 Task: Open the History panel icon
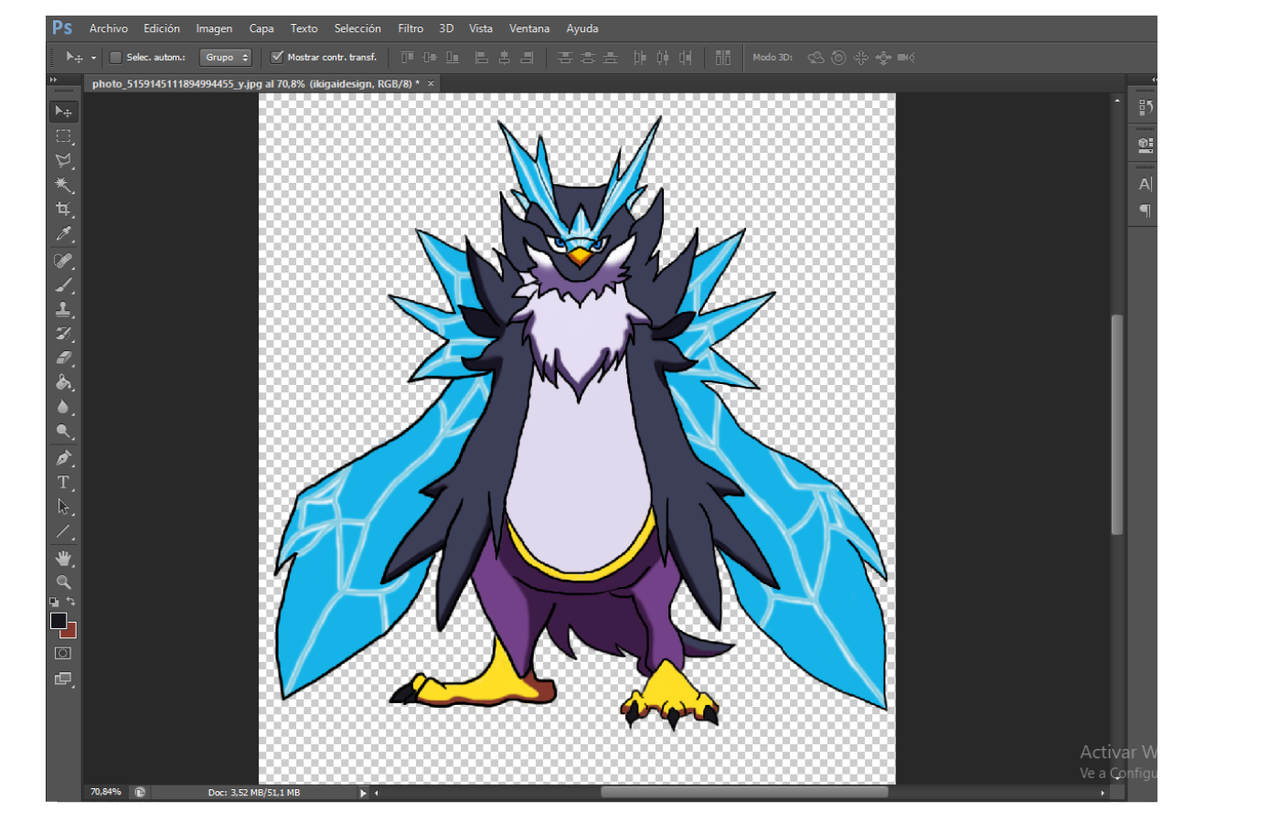tap(1146, 108)
